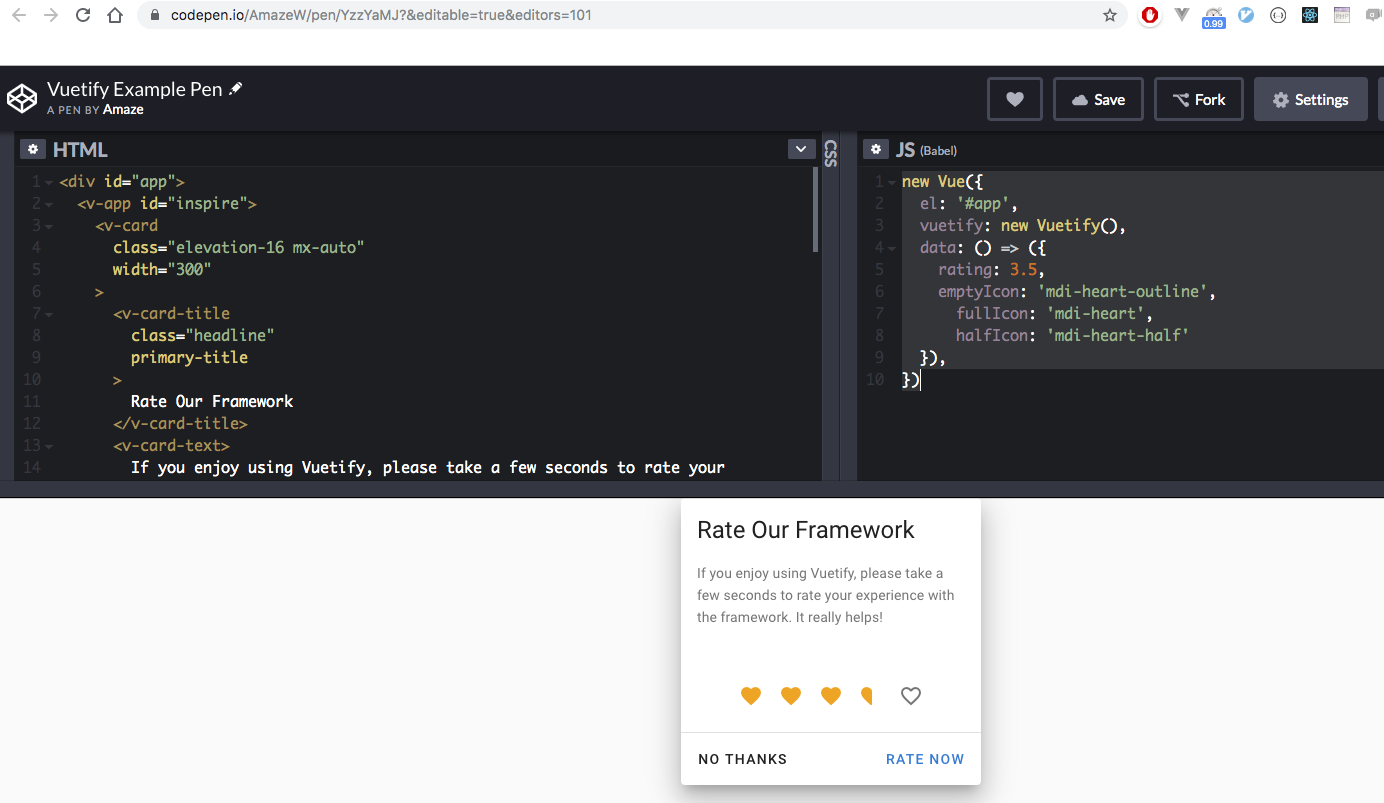Click Rate Our Framework text in HTML editor

212,402
